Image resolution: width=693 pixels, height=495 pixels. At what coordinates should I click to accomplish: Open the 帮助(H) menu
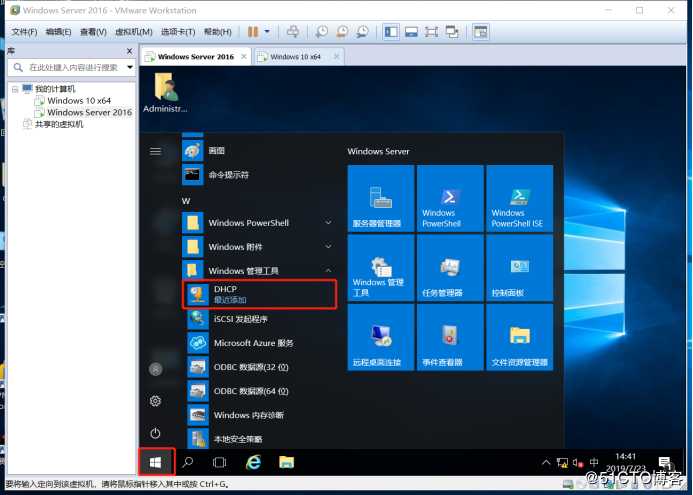pyautogui.click(x=217, y=32)
